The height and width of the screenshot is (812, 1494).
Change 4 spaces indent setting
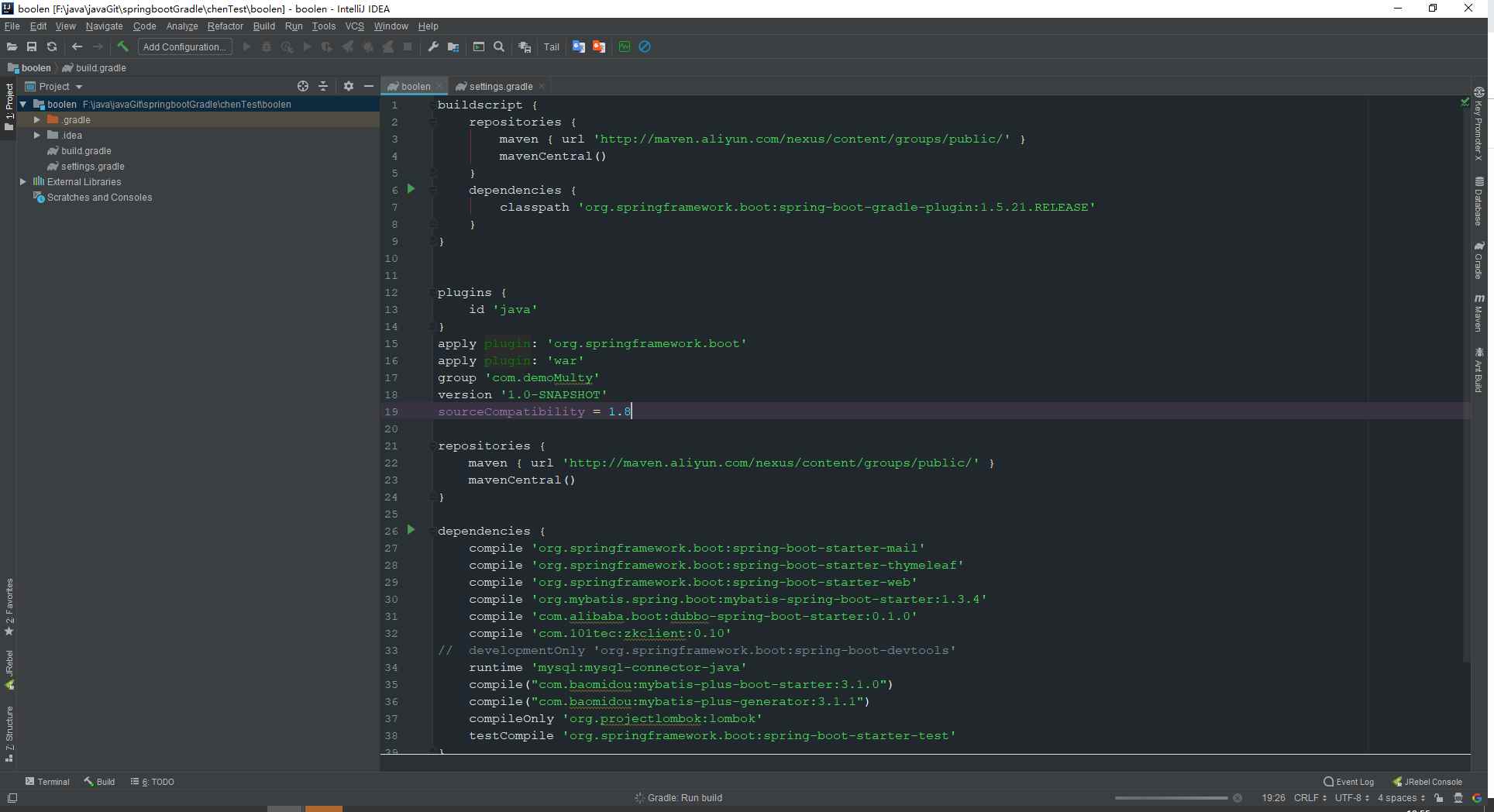(x=1401, y=798)
